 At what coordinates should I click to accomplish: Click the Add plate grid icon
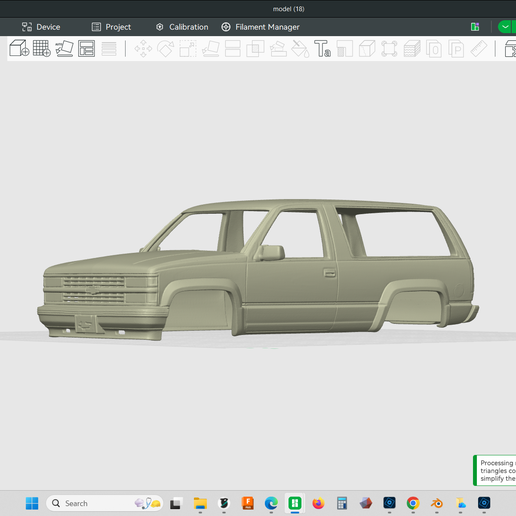point(42,49)
